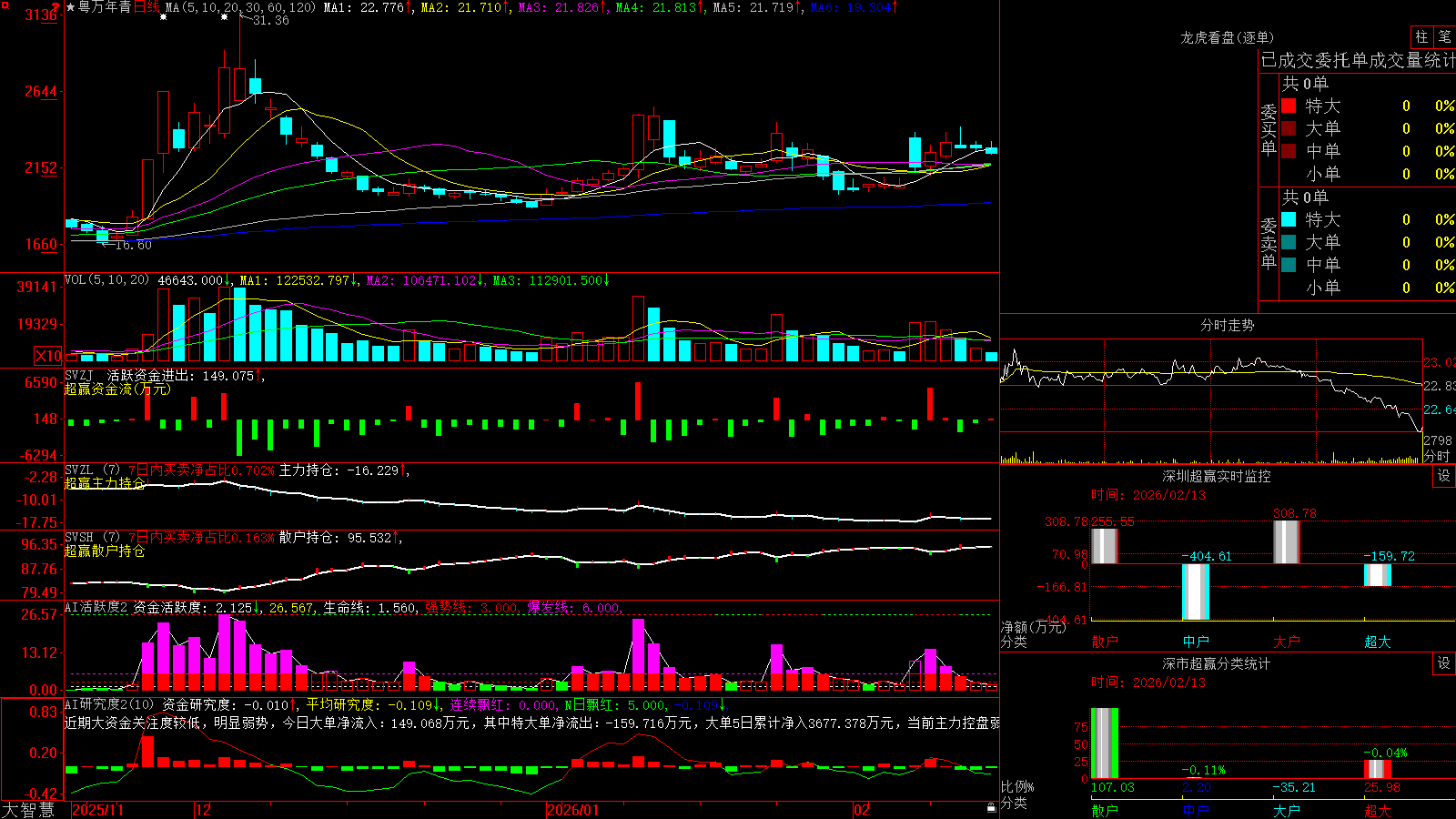Click the MA6: 19.304 value

(851, 7)
